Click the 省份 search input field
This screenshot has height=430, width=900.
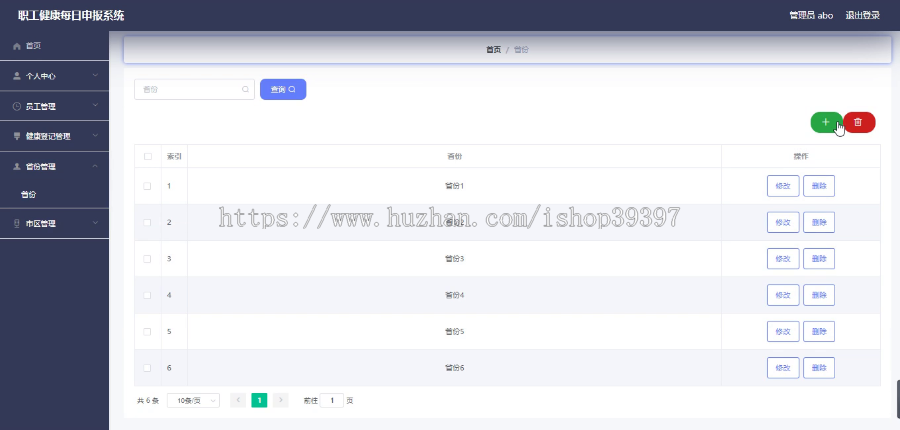(194, 90)
